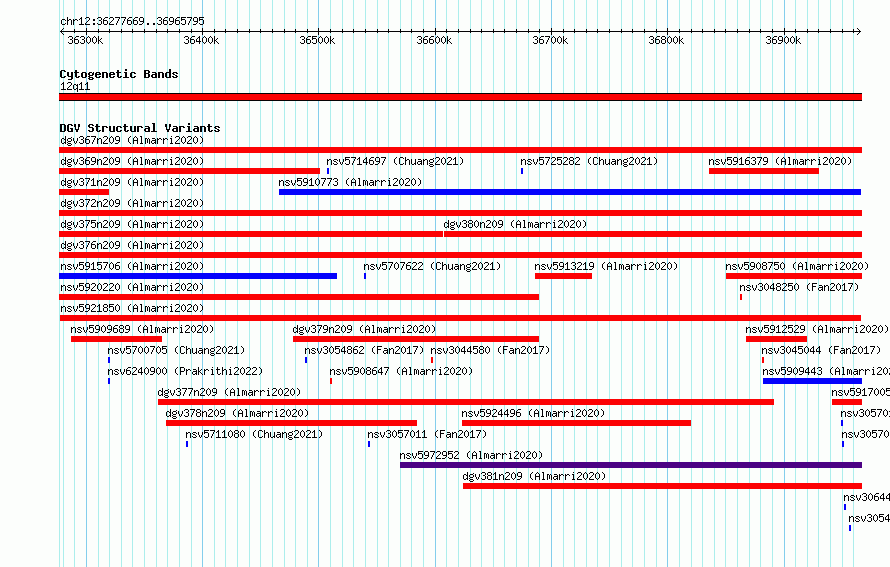Open the dgv377n209 (Almarri2020) label
Viewport: 890px width, 567px height.
tap(229, 392)
